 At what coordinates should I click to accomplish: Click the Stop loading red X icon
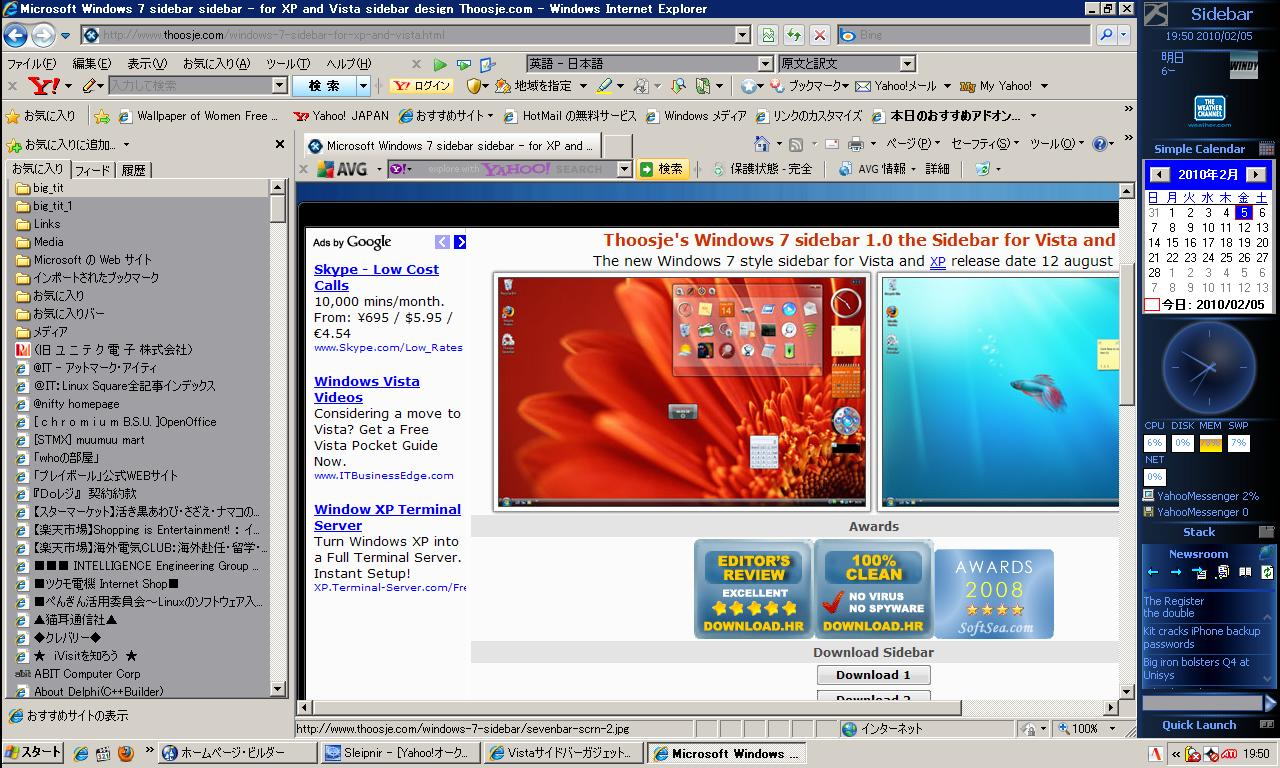pyautogui.click(x=819, y=35)
